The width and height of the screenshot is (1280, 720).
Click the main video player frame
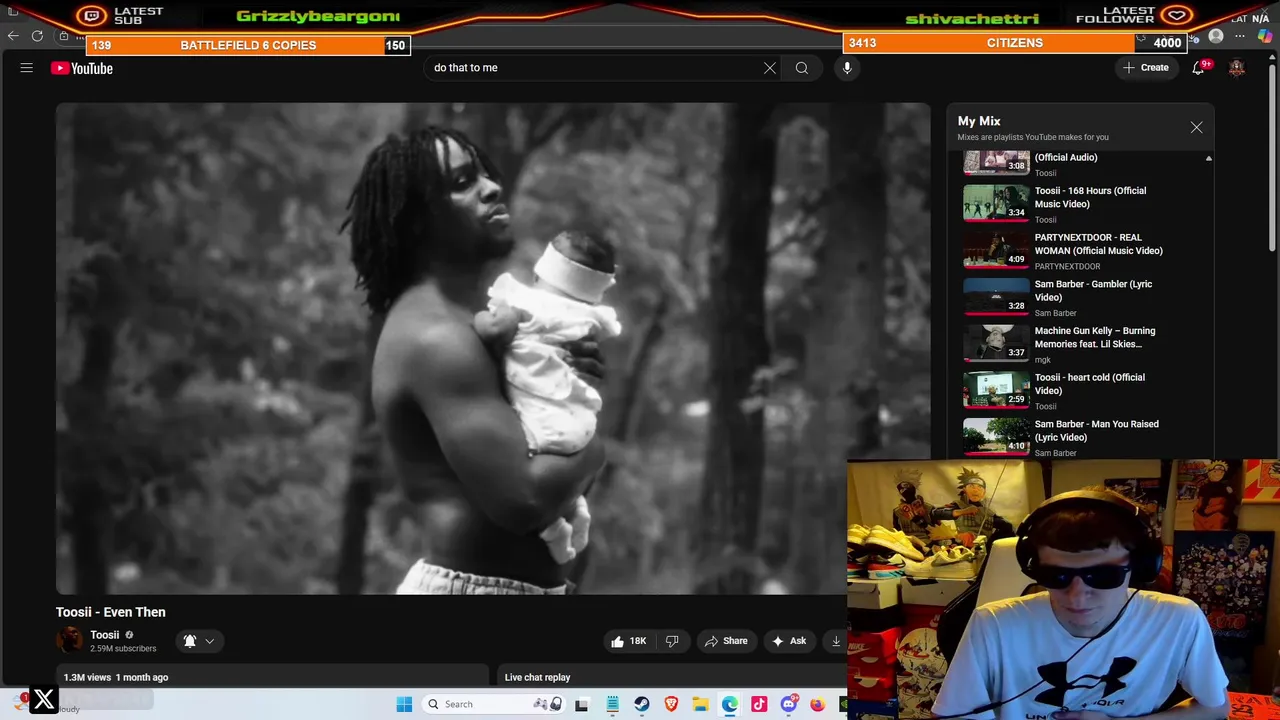pos(493,349)
